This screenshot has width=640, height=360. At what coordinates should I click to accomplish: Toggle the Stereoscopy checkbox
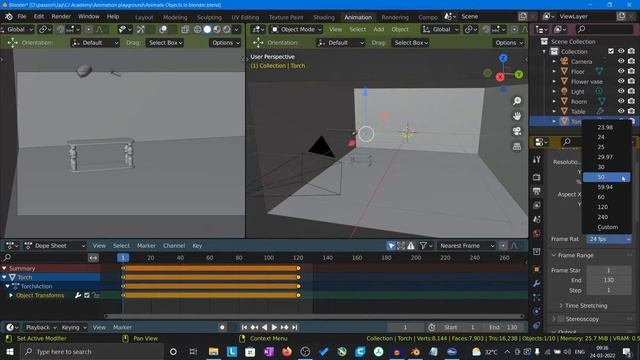tap(561, 319)
